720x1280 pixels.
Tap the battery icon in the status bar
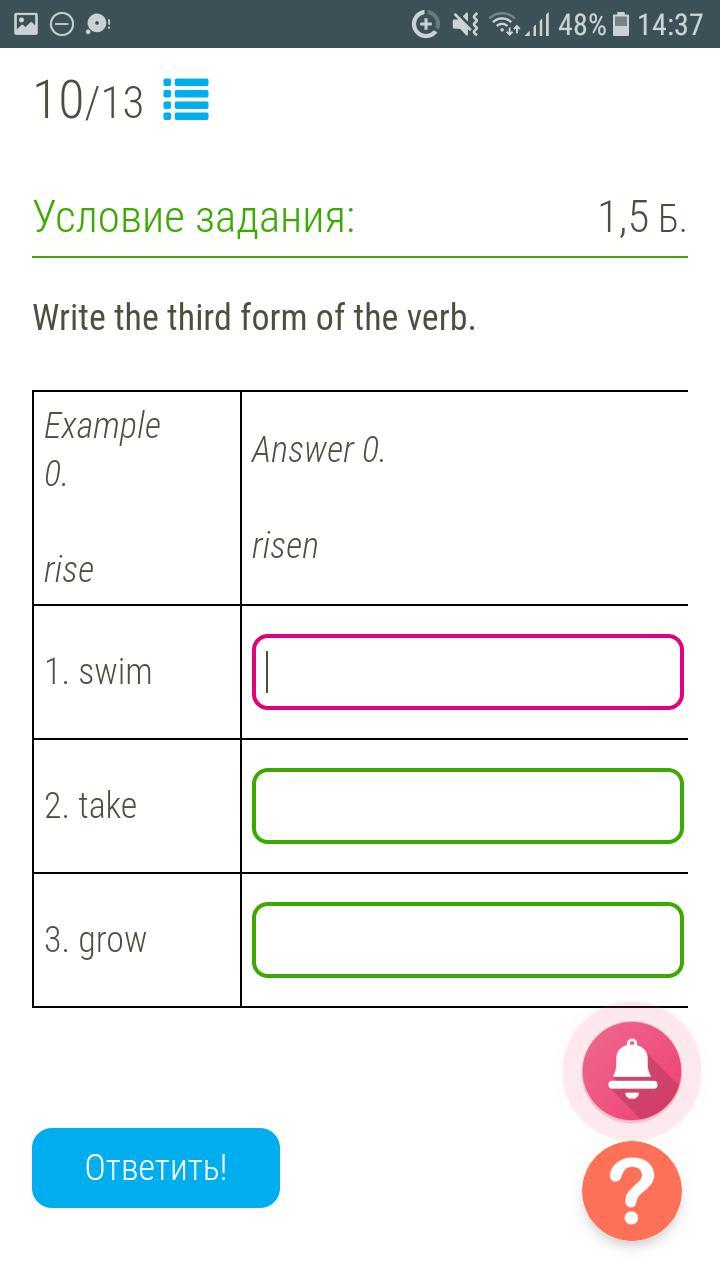point(621,23)
